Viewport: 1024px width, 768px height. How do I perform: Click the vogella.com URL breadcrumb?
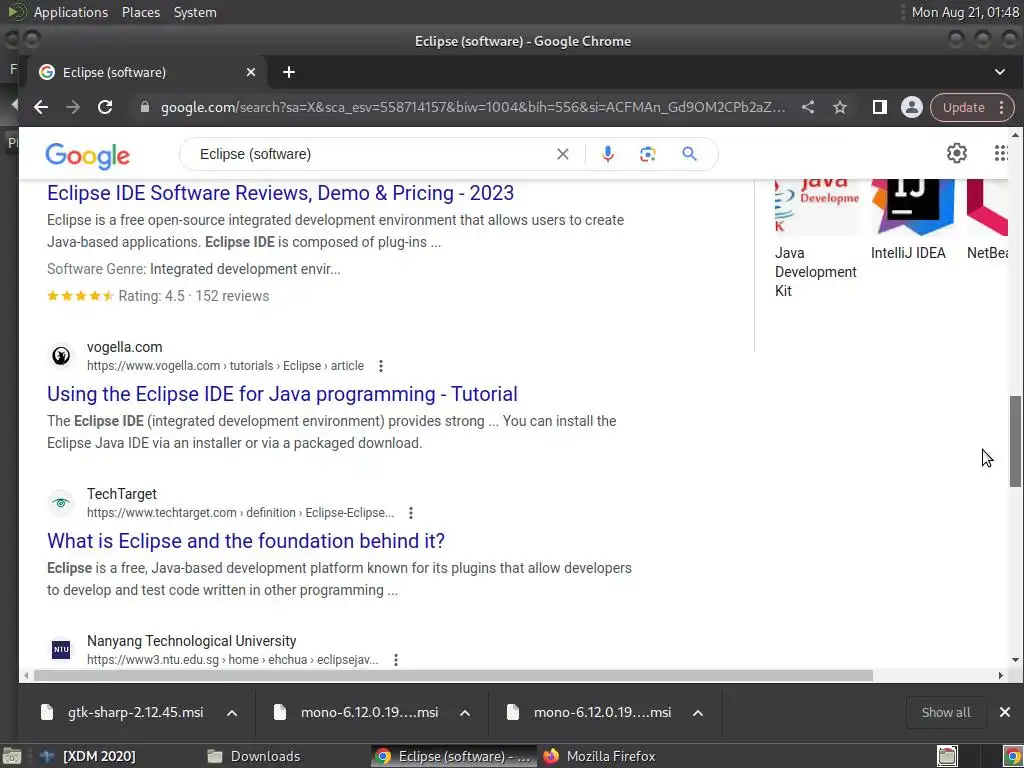[225, 366]
